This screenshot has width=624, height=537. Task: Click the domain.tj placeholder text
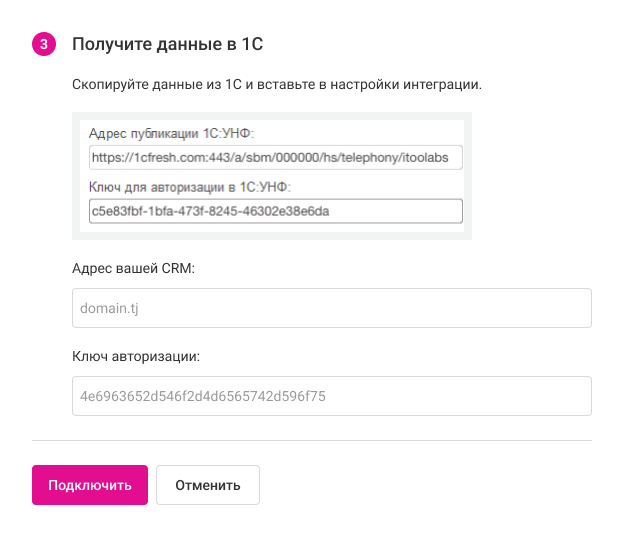(x=107, y=308)
